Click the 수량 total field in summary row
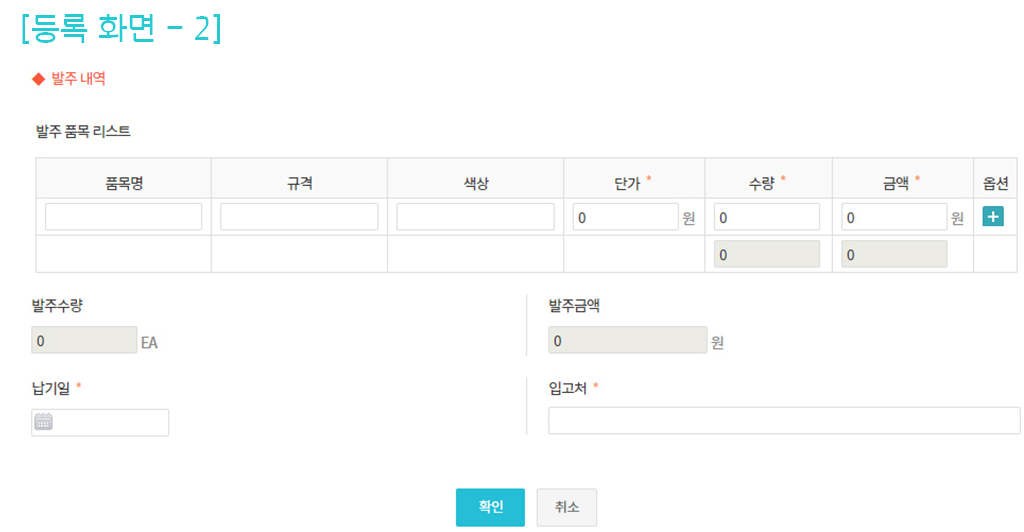The image size is (1024, 532). click(767, 254)
